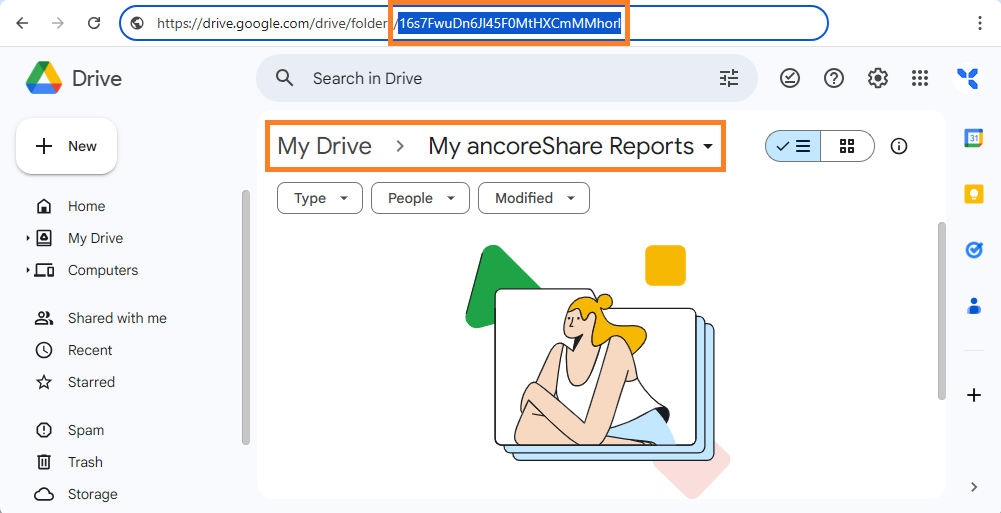The height and width of the screenshot is (513, 1001).
Task: Click the Drive wordmark text
Action: (97, 79)
